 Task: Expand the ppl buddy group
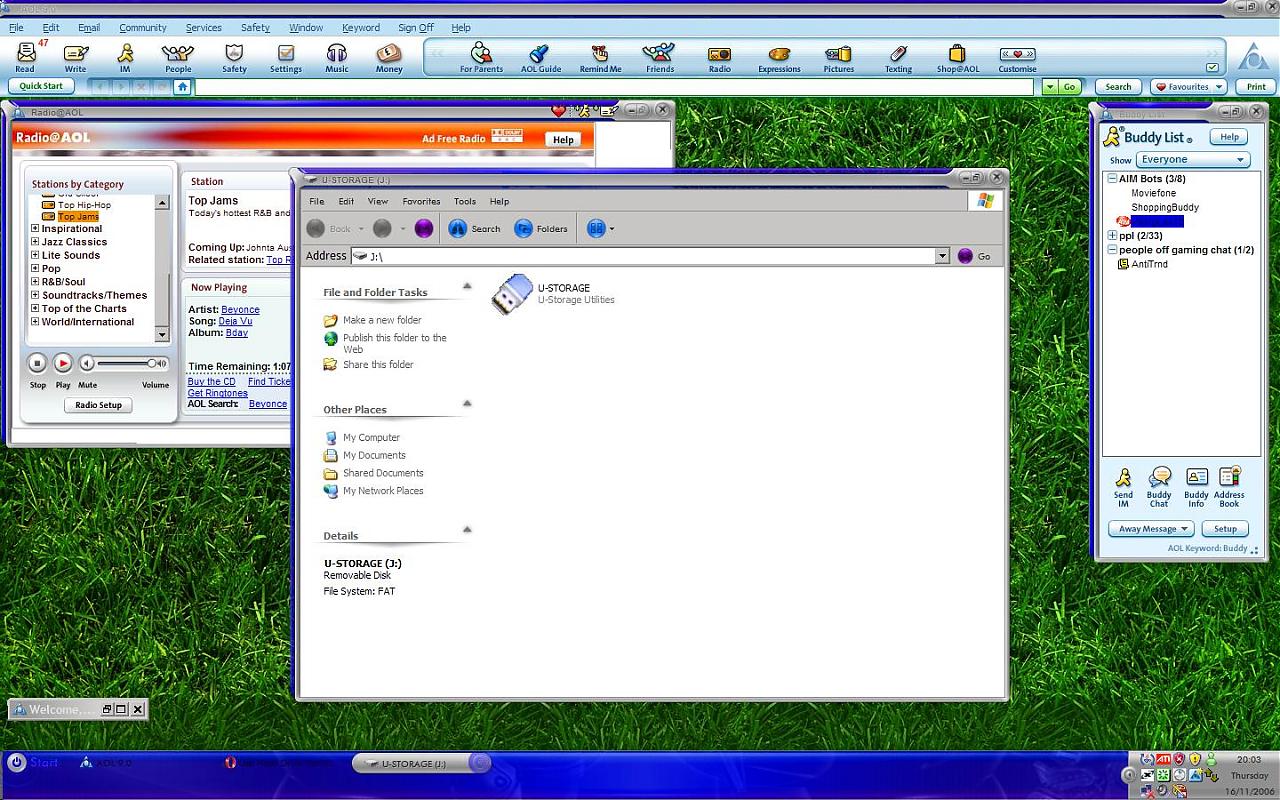coord(1112,236)
